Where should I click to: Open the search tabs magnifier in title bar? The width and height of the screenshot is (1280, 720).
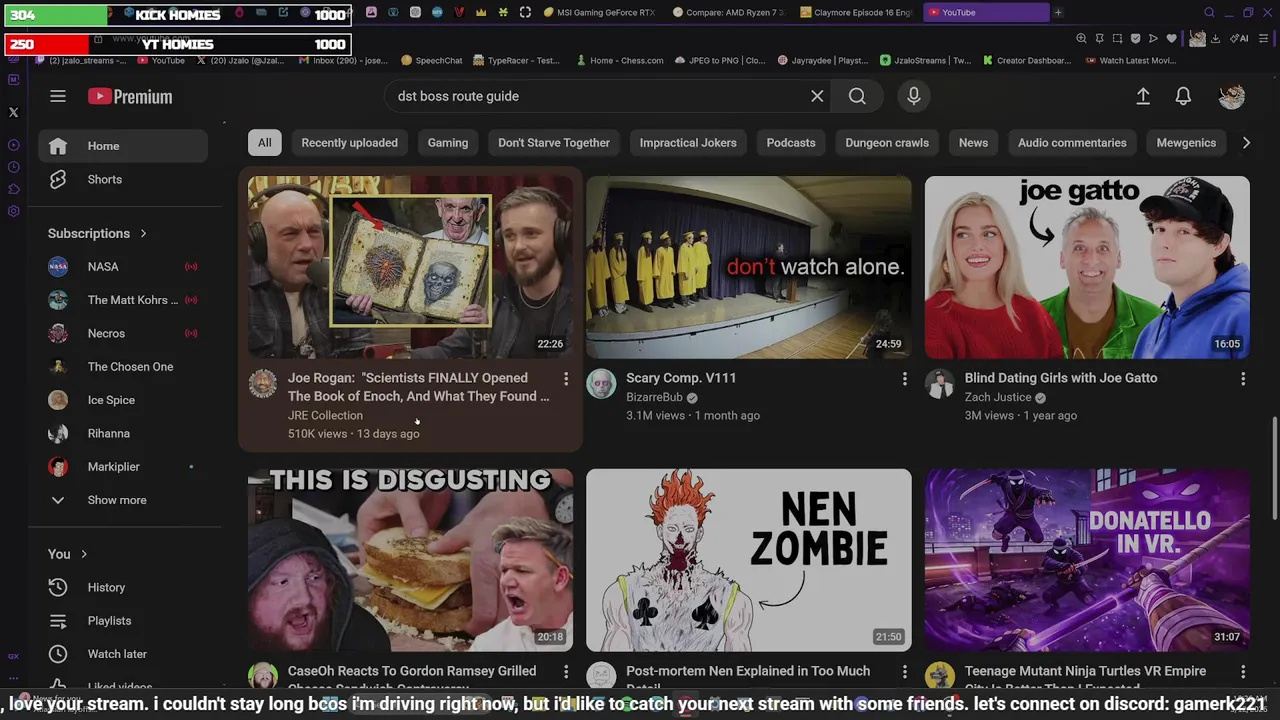click(1209, 12)
